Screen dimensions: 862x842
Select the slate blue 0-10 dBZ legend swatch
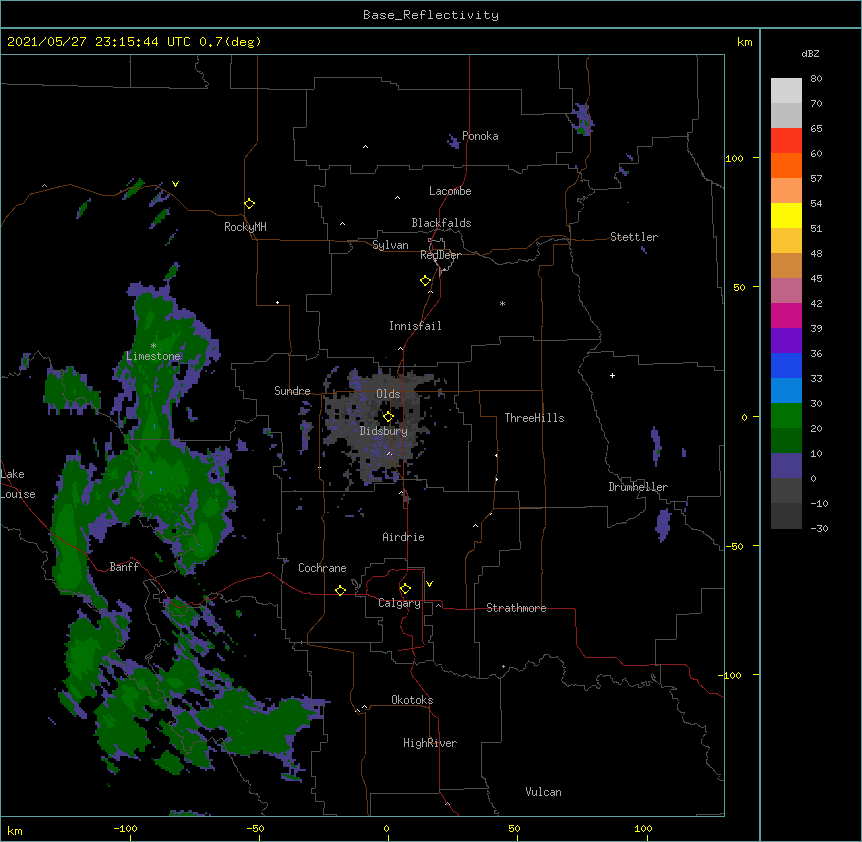tap(786, 466)
